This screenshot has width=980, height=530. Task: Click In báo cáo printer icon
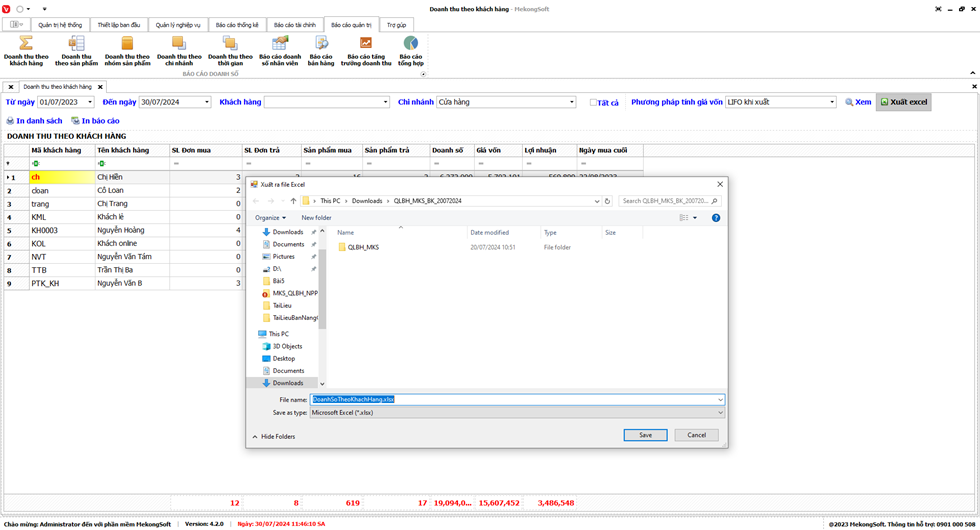75,121
